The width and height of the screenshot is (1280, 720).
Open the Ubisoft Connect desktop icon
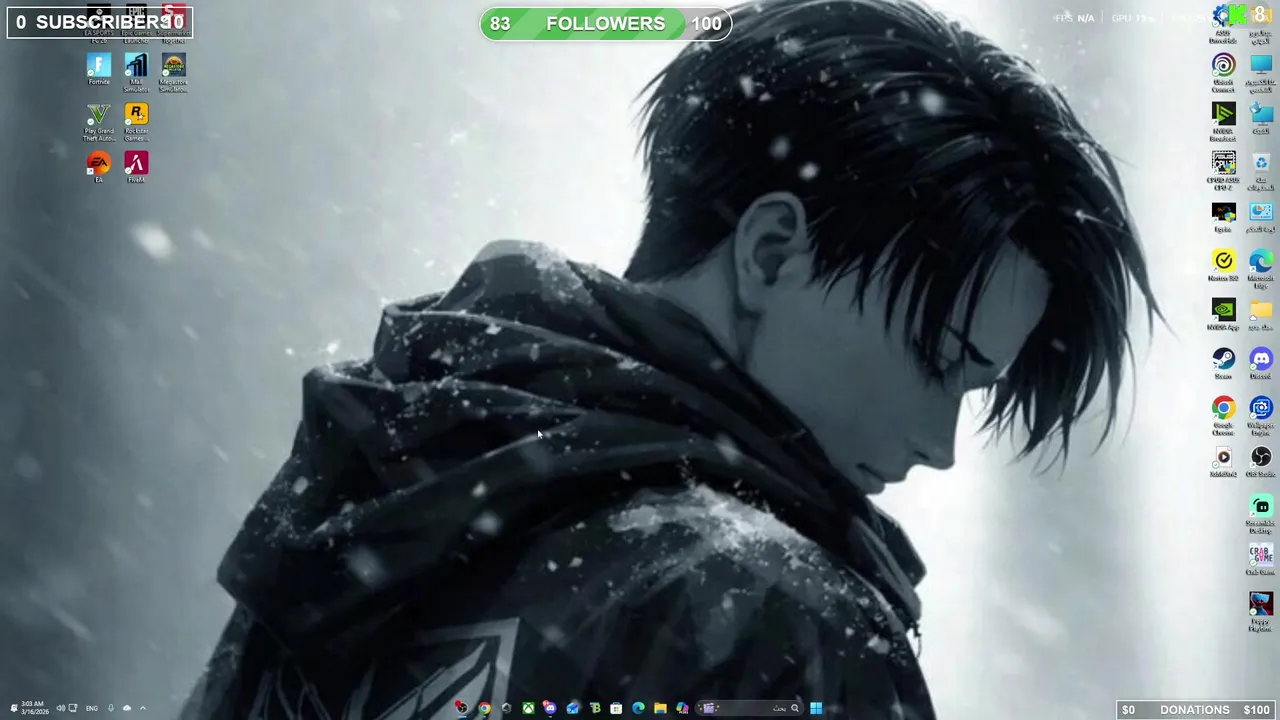click(1223, 73)
